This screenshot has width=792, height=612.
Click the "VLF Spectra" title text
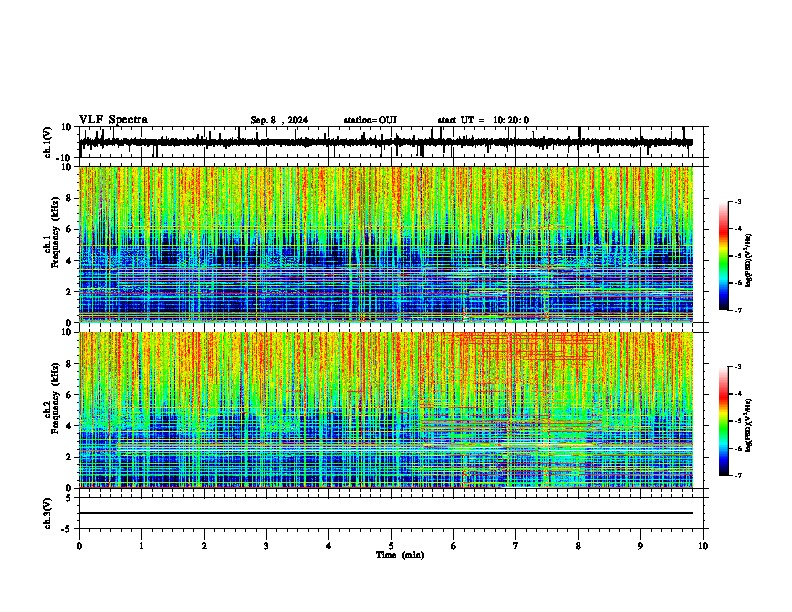point(113,120)
